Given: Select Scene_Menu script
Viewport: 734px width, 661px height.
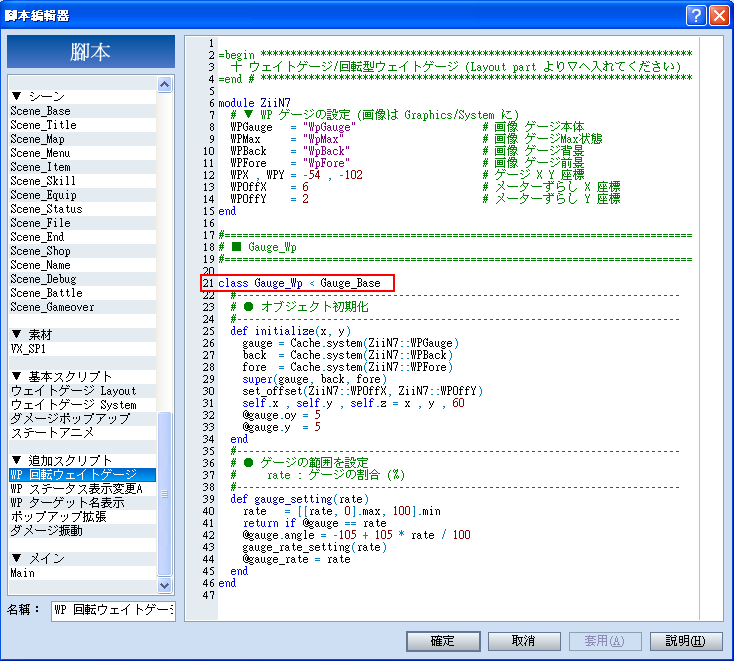Looking at the screenshot, I should click(x=82, y=153).
